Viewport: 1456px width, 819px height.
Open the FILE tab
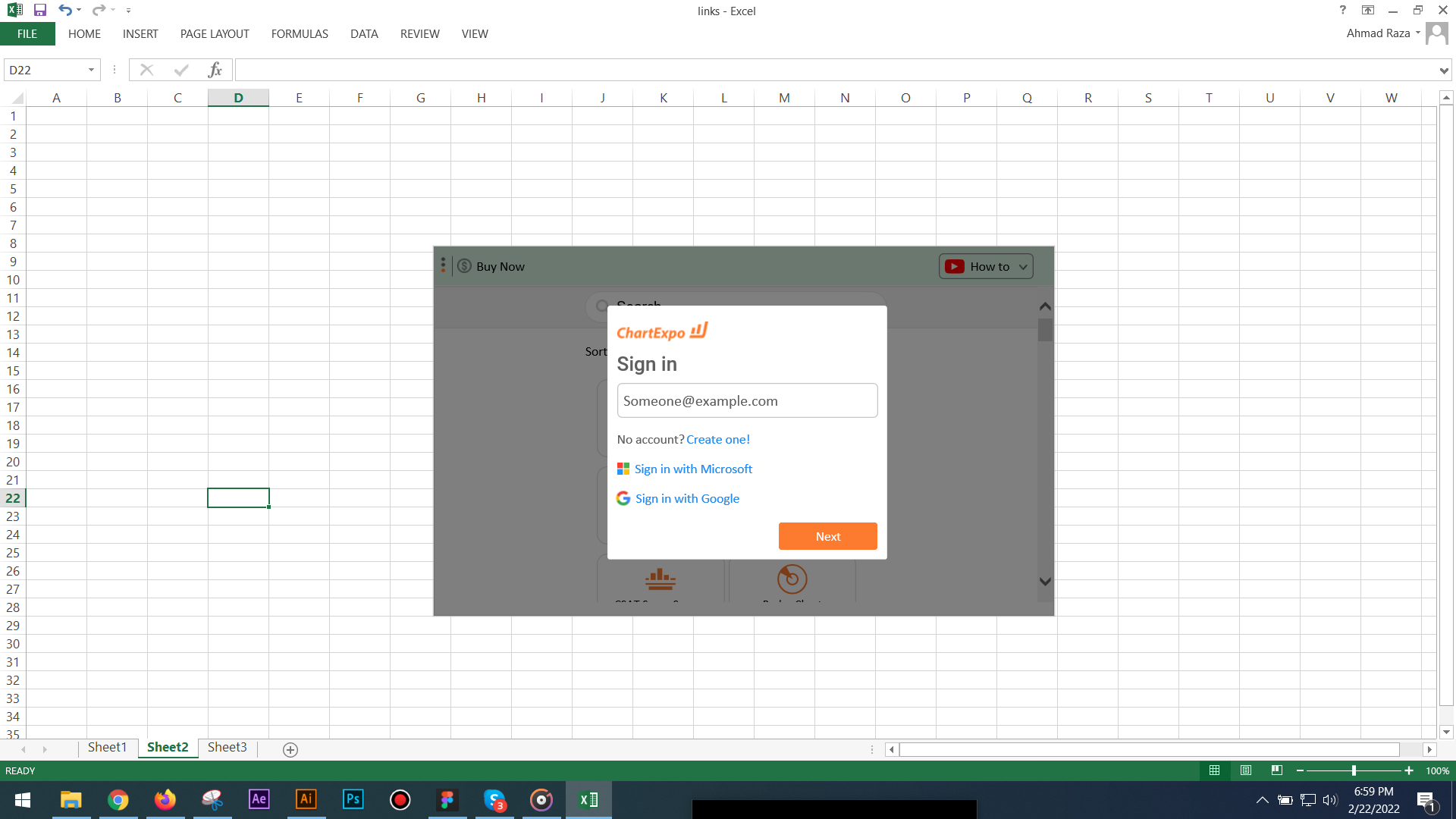pyautogui.click(x=27, y=34)
